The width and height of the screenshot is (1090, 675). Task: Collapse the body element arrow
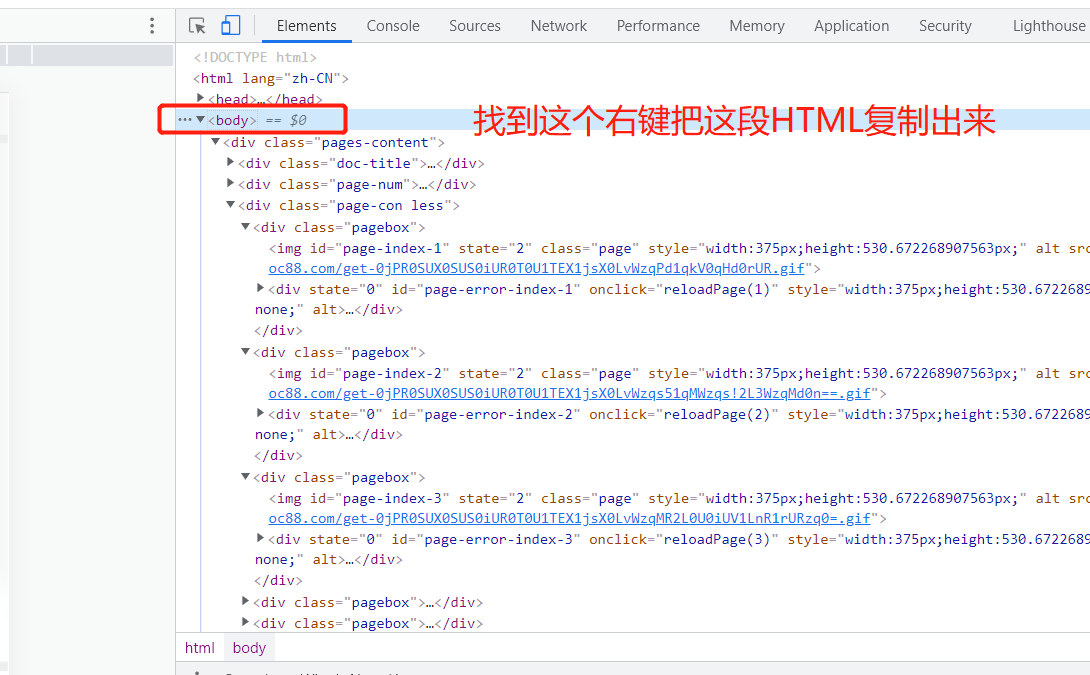click(200, 120)
